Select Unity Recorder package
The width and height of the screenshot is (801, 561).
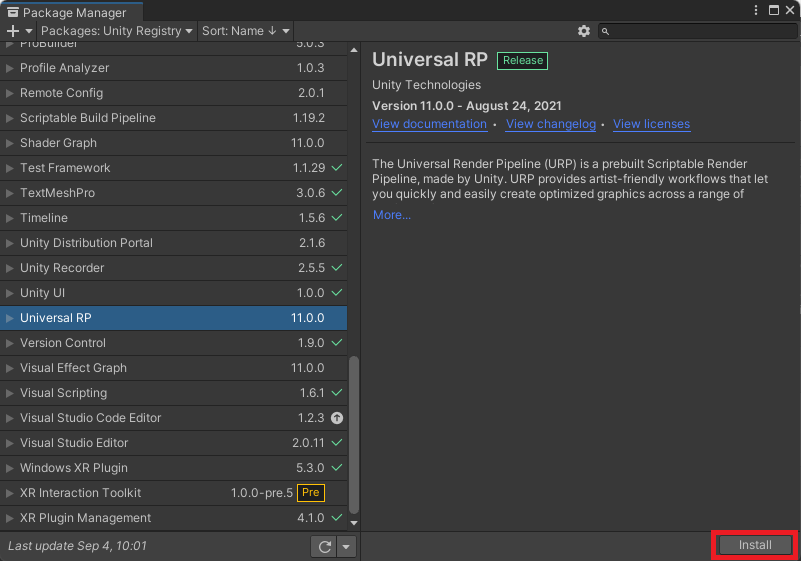(x=173, y=268)
